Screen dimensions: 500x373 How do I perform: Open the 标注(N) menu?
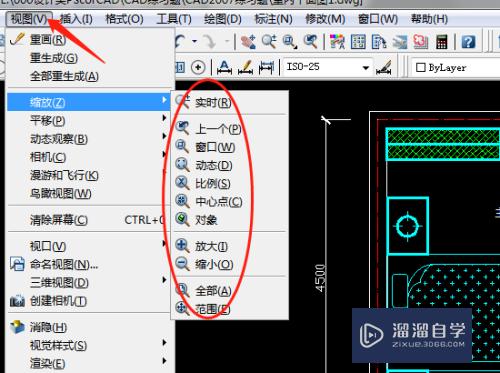(x=273, y=19)
